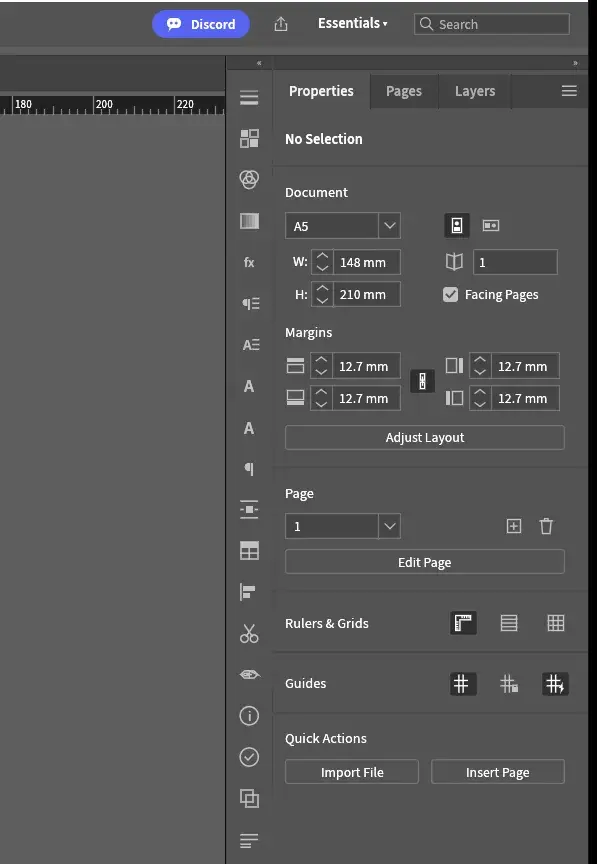The image size is (597, 864).
Task: Click the Adjust Layout button
Action: tap(424, 438)
